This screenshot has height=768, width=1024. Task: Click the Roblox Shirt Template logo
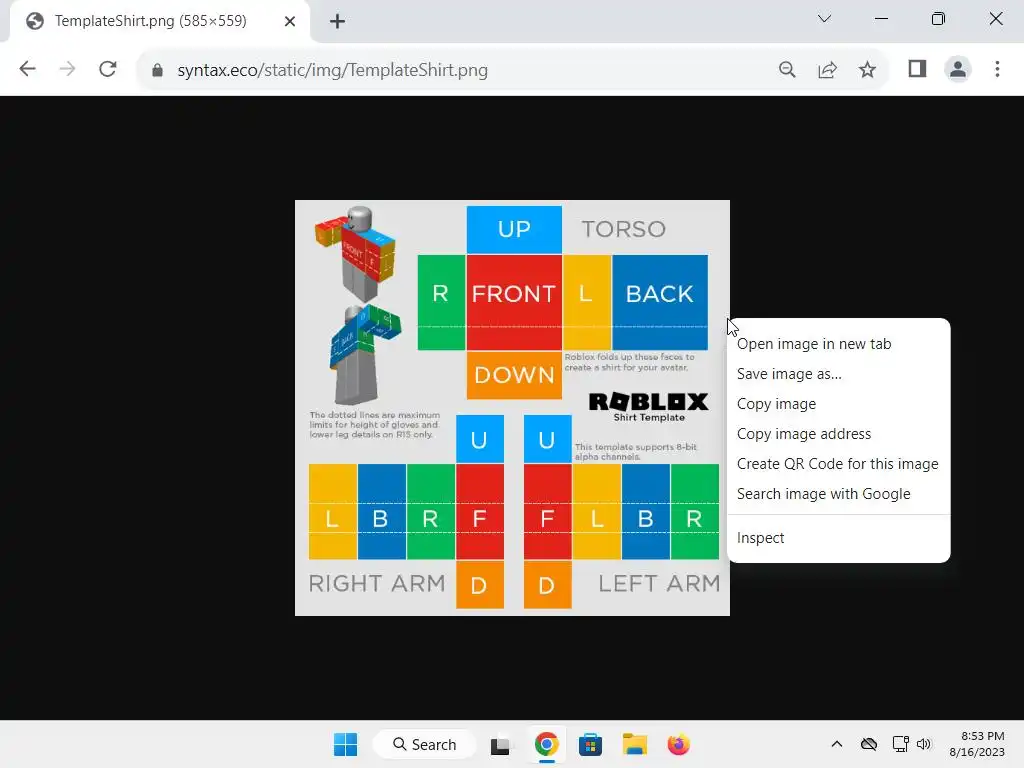point(648,407)
